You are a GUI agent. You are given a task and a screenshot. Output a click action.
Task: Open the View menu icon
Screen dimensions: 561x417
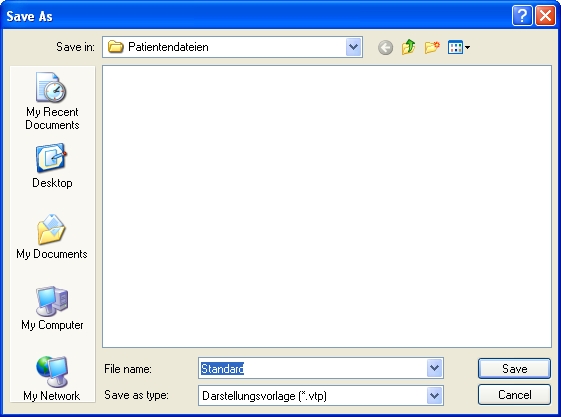coord(459,47)
